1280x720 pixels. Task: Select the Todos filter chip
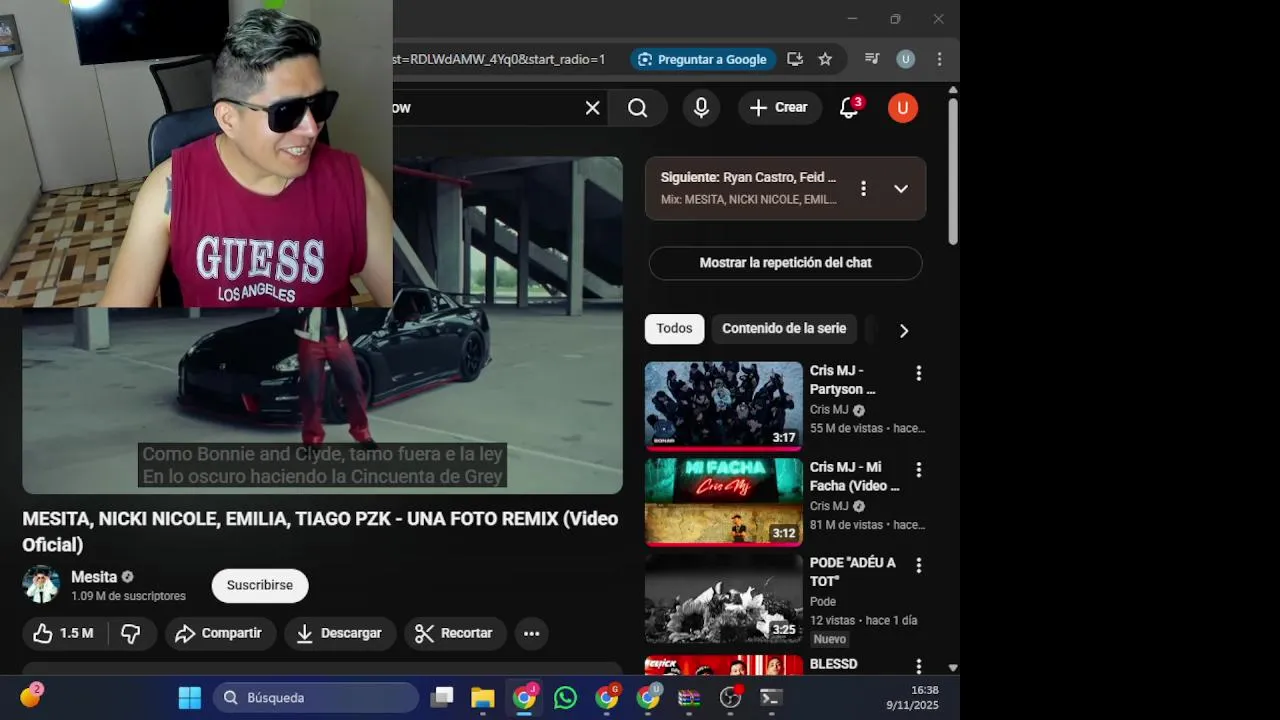[674, 329]
